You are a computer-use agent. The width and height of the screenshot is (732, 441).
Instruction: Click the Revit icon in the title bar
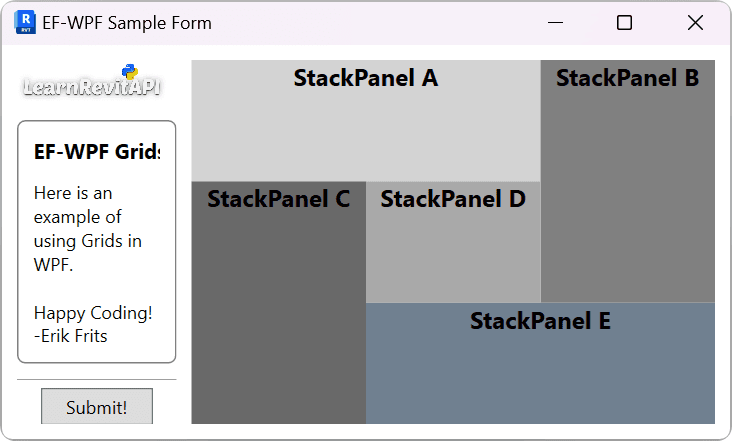(x=25, y=22)
